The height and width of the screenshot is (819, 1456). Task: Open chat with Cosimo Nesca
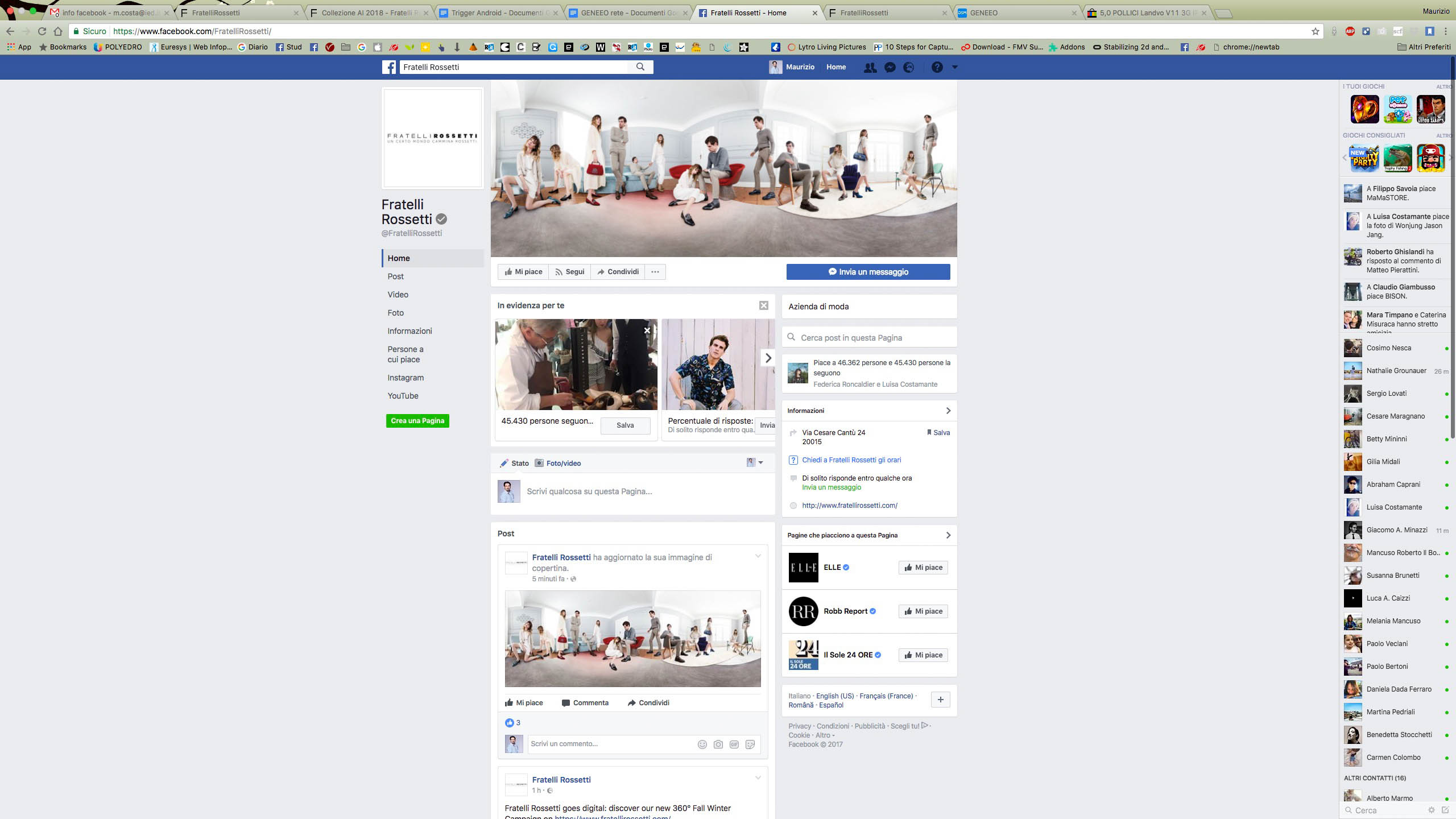[x=1396, y=348]
